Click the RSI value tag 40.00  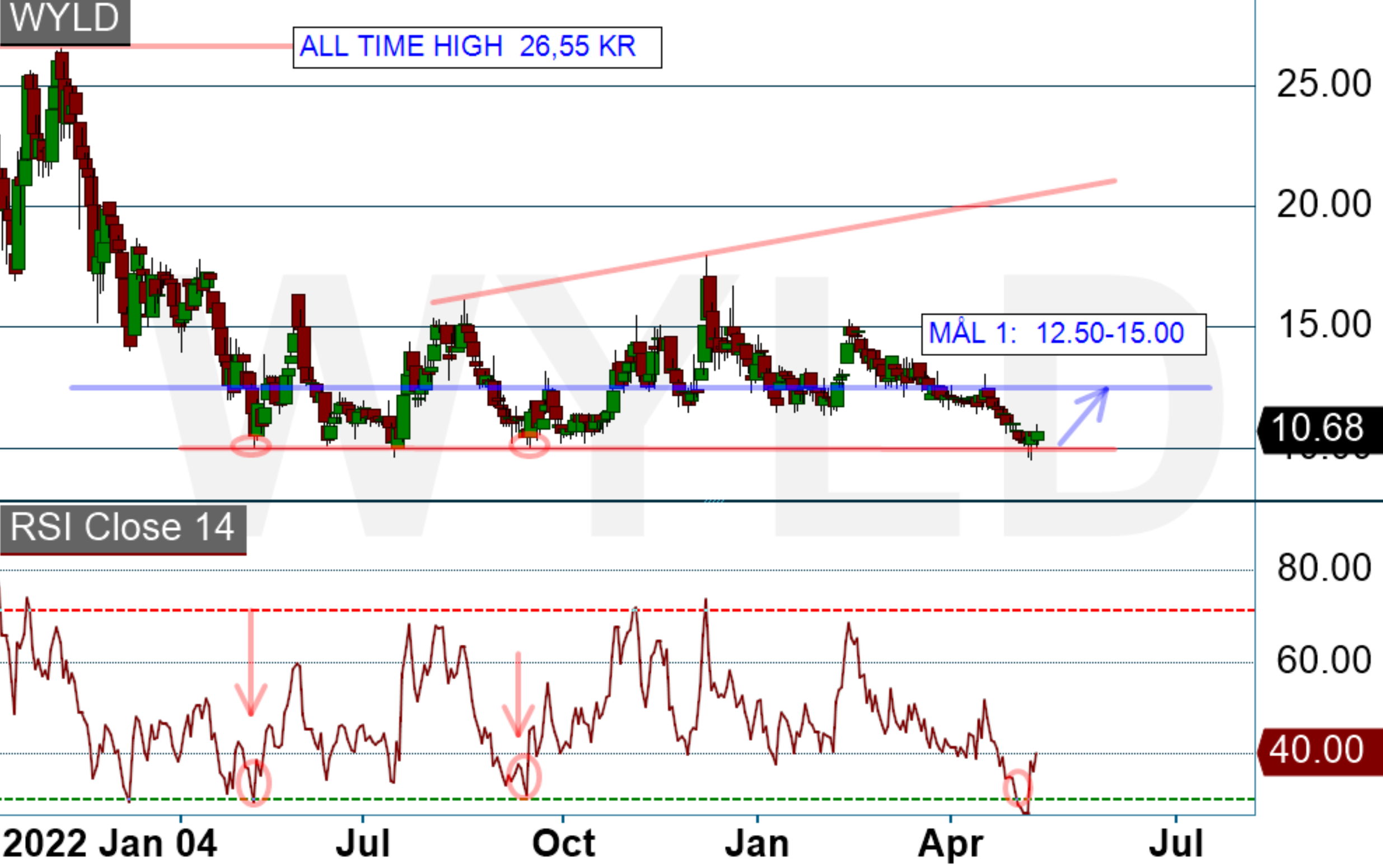tap(1320, 751)
